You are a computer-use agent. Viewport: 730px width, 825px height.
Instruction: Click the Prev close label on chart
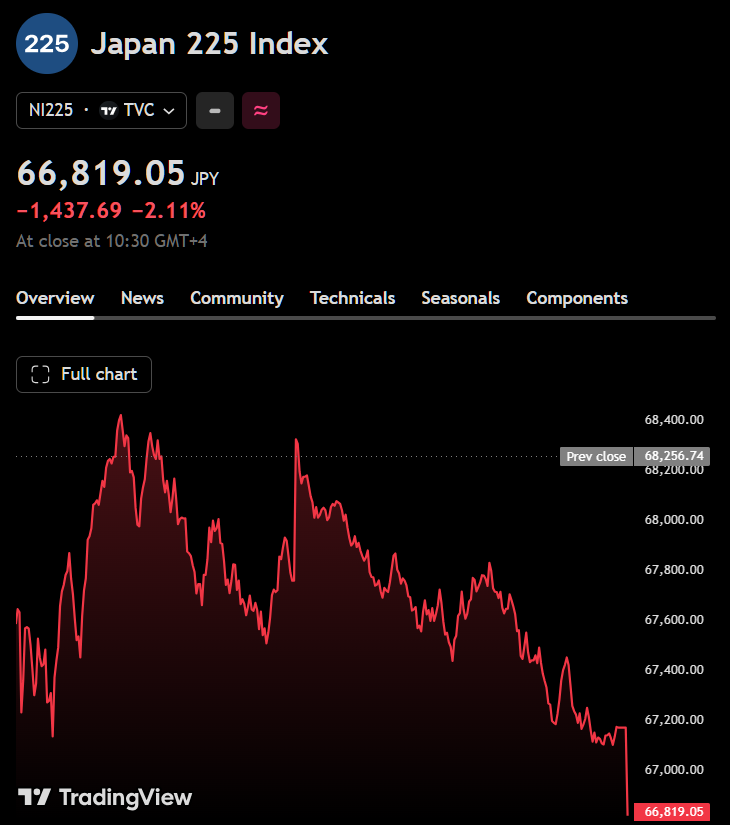[x=596, y=457]
